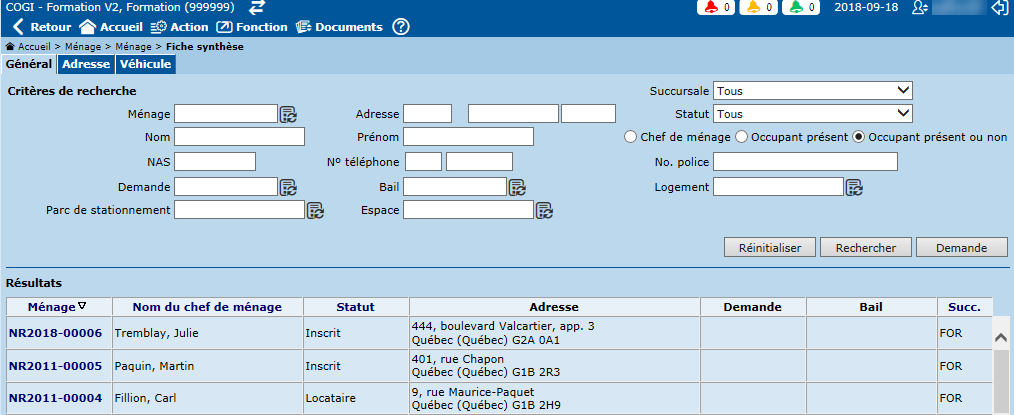This screenshot has width=1014, height=415.
Task: Open lookup icon beside Parc de stationnement
Action: tap(315, 210)
